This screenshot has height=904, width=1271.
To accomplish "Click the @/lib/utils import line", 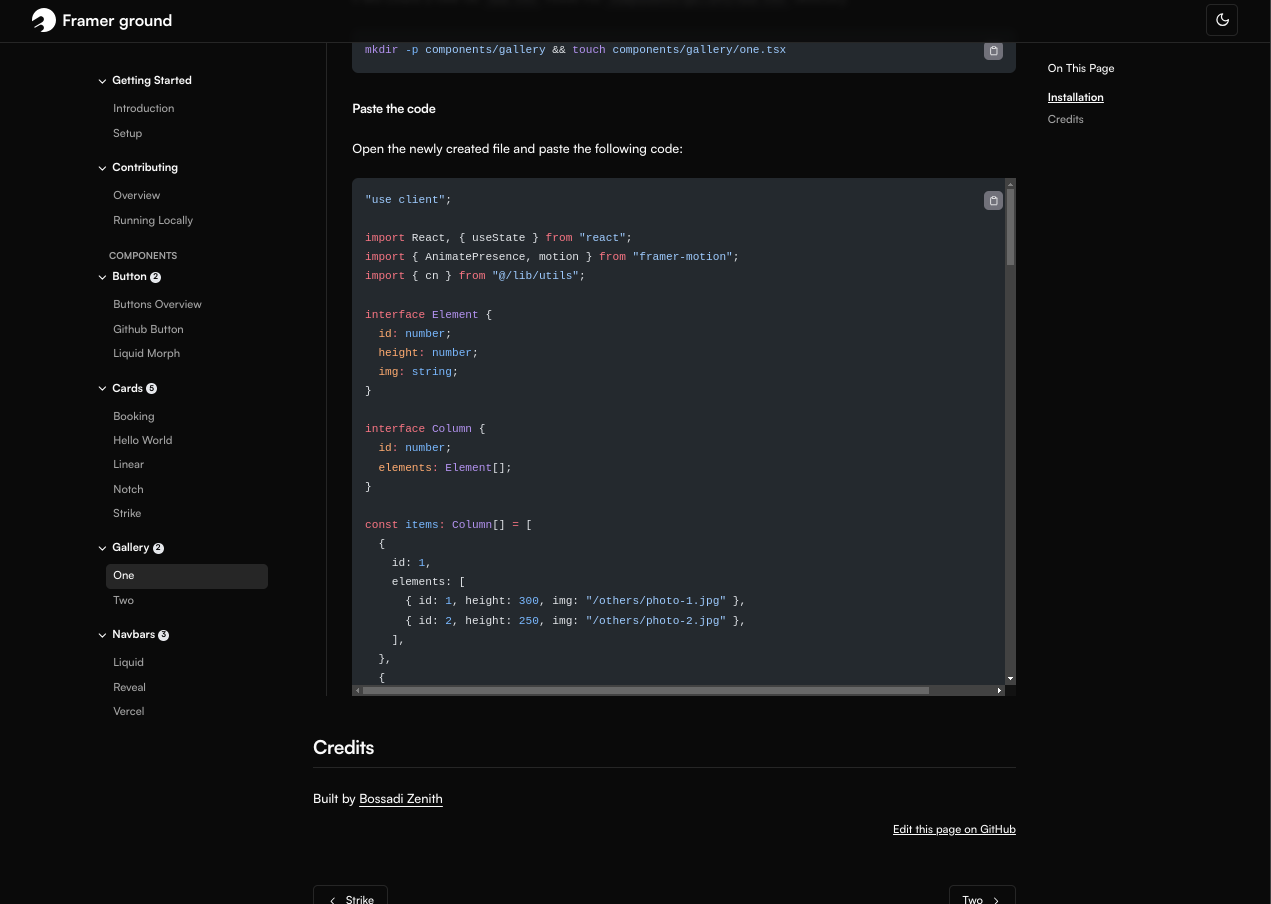I will (x=475, y=276).
